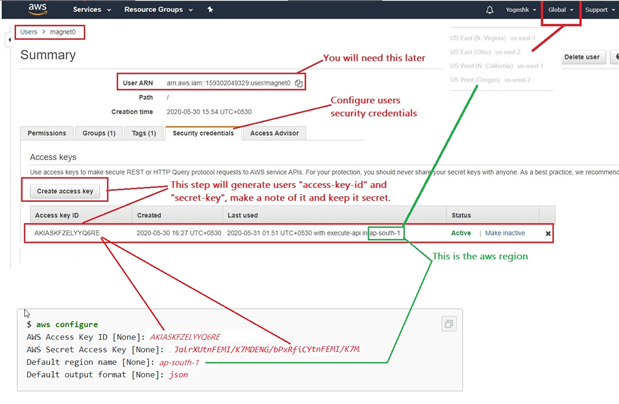Switch to the Tags (1) tab

pos(144,133)
